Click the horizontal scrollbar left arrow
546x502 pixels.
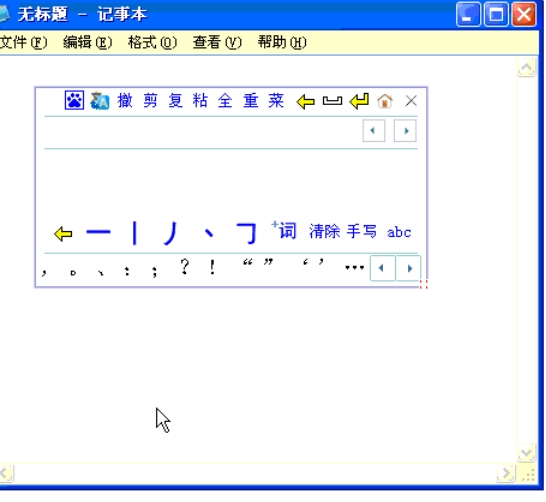[6, 473]
